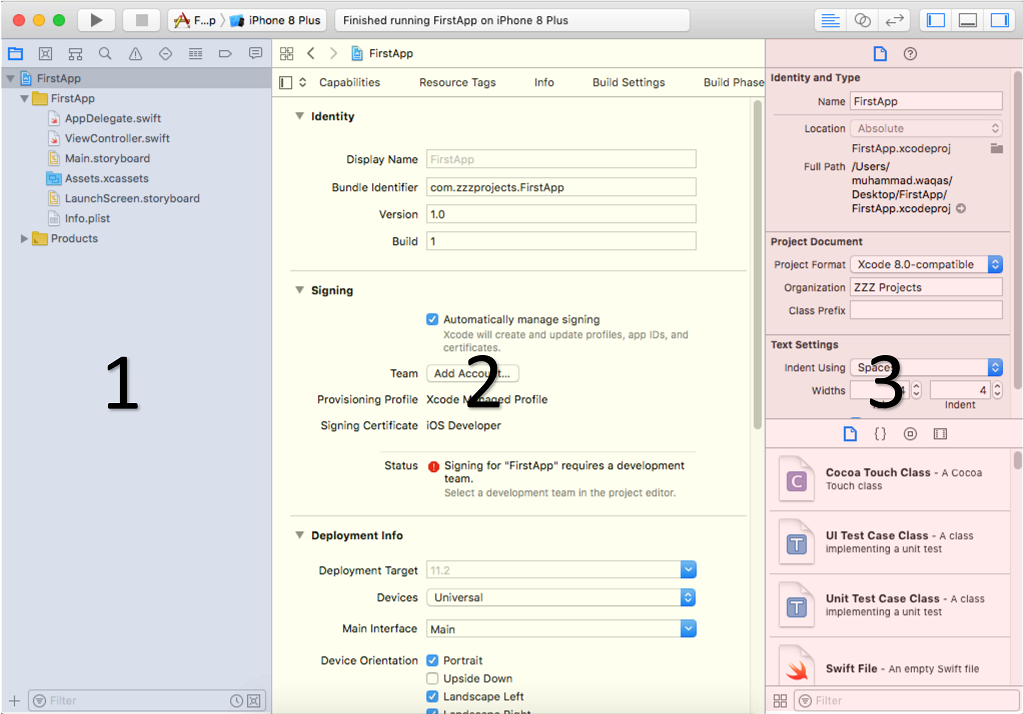Show only recent files filter
1023x714 pixels.
tap(236, 701)
